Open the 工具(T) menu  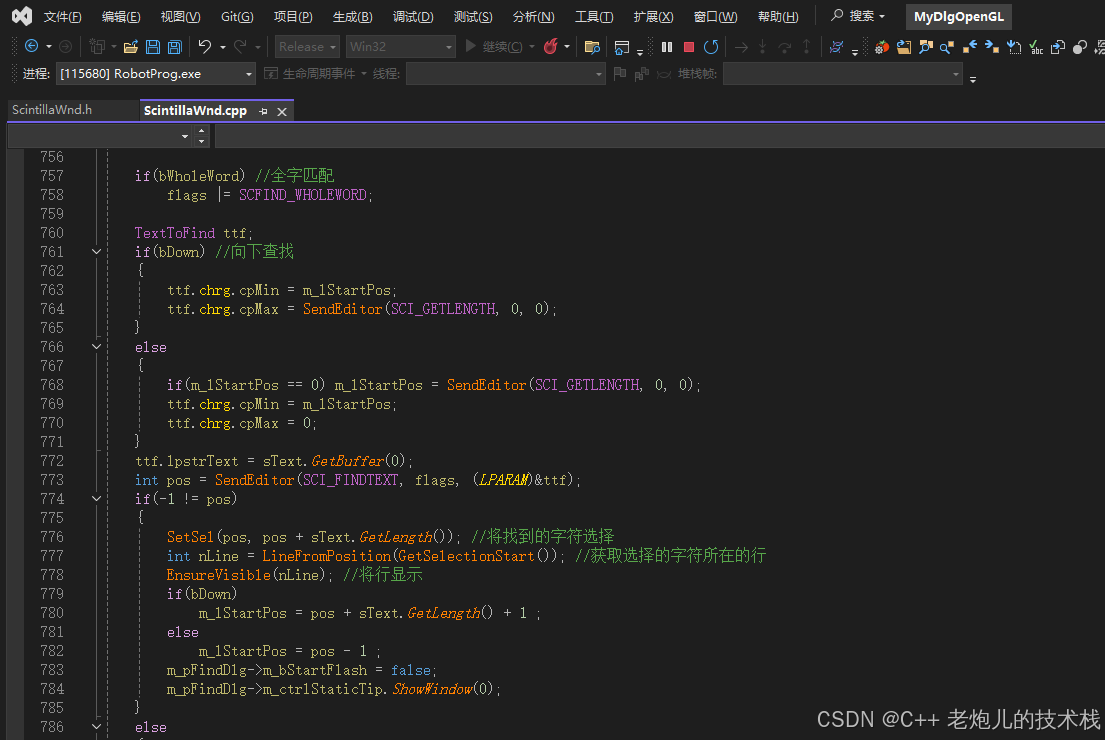[593, 16]
